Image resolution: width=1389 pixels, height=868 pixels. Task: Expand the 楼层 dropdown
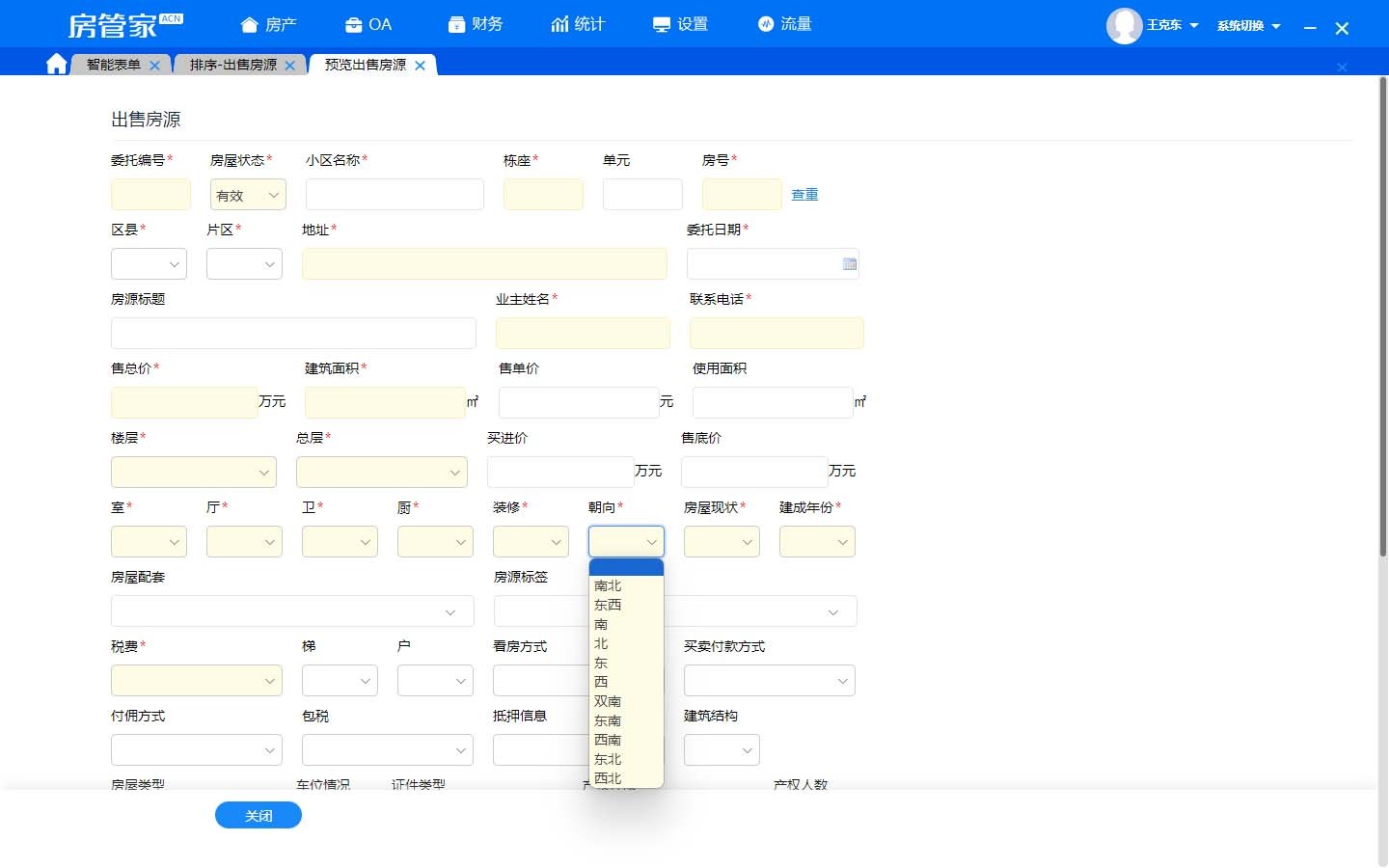(x=194, y=473)
